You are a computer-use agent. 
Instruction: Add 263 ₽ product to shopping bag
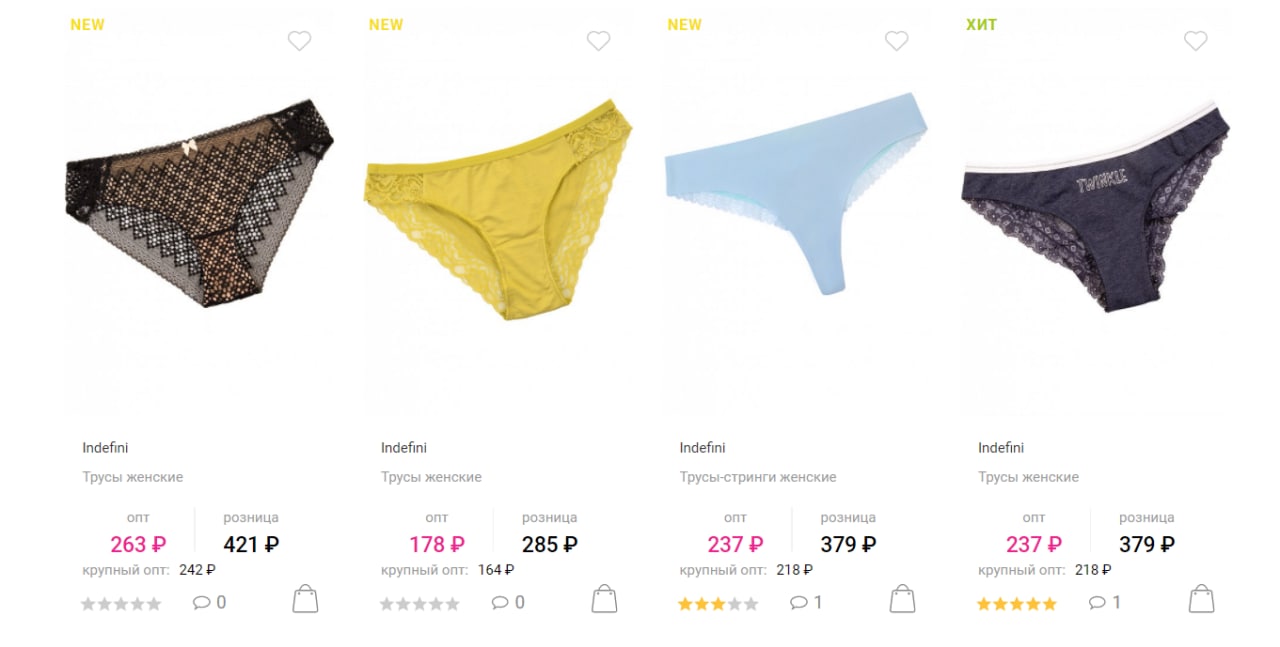[305, 599]
